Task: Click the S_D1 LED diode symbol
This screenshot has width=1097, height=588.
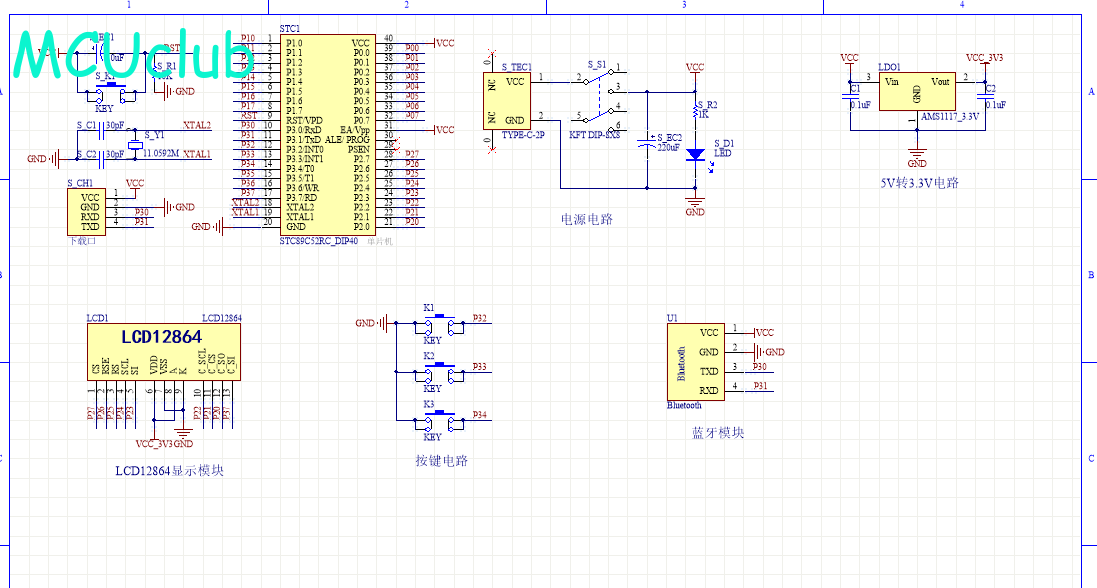Action: coord(697,156)
